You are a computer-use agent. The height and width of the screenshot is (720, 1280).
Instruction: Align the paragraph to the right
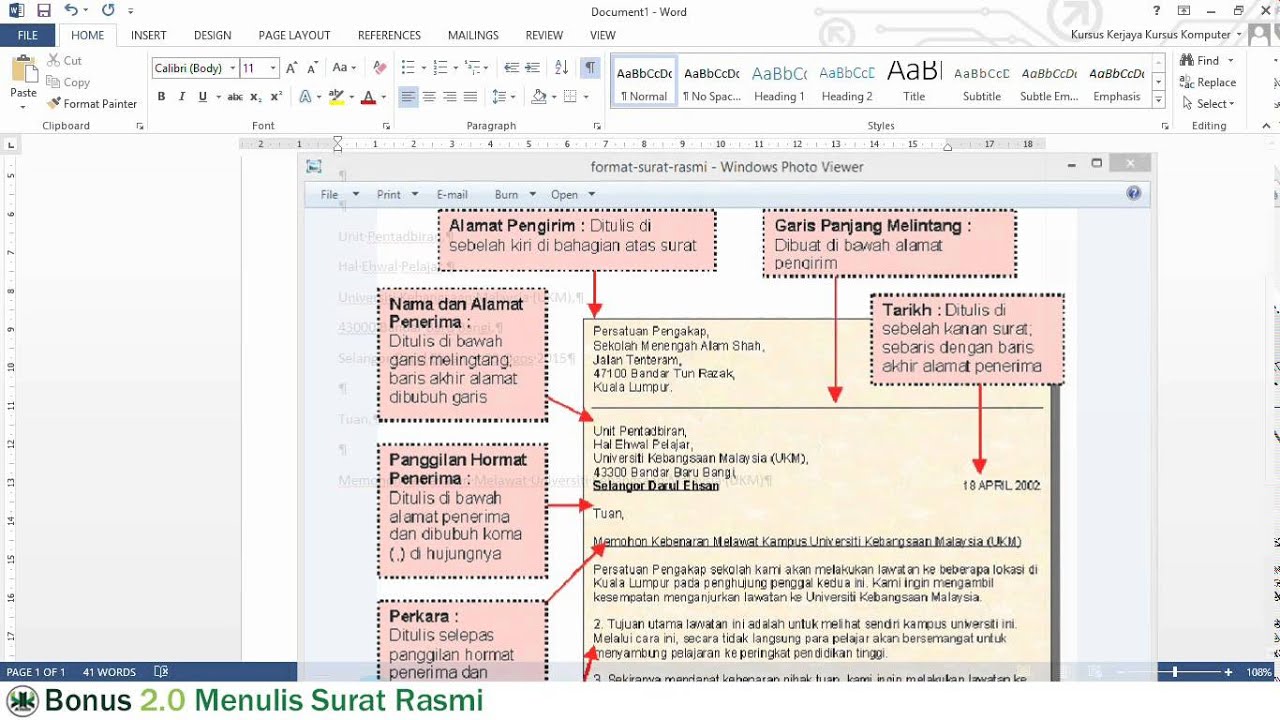coord(450,97)
